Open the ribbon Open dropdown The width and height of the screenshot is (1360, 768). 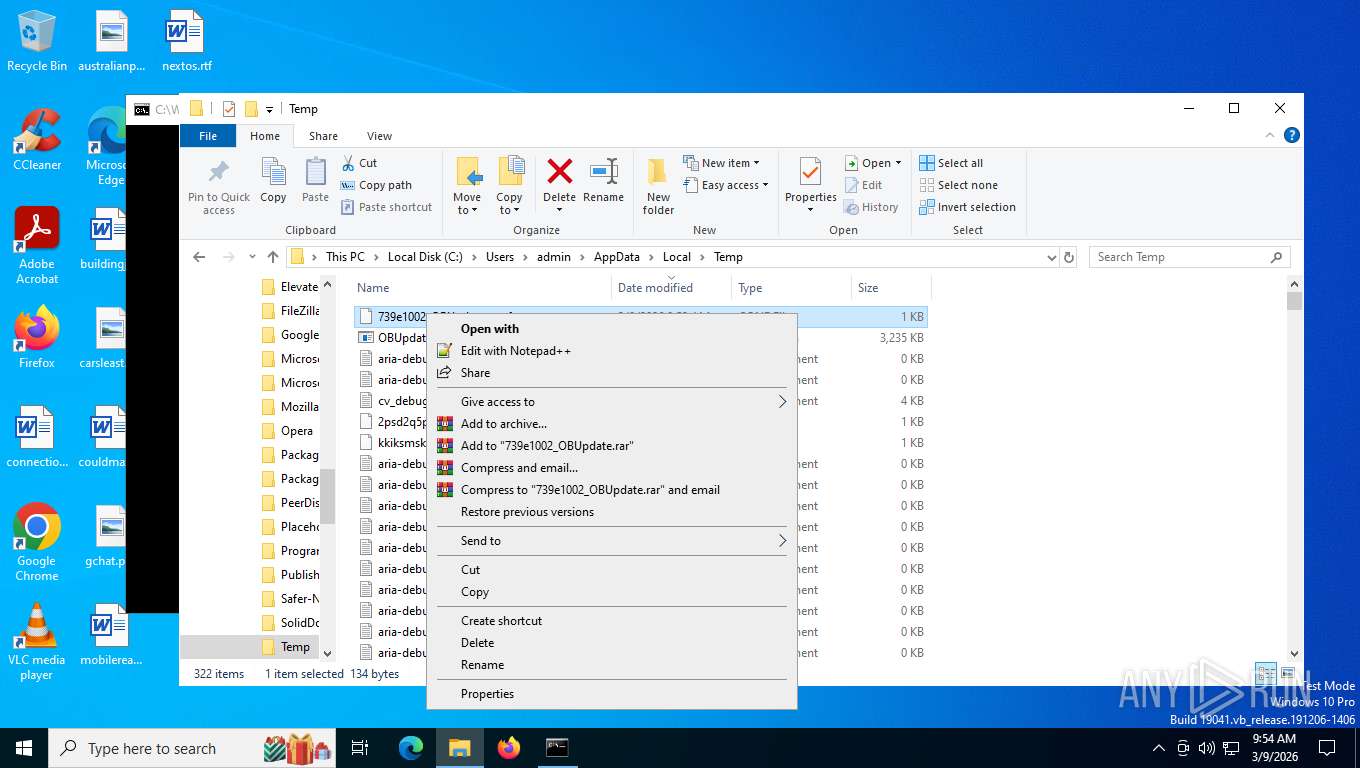pos(873,163)
